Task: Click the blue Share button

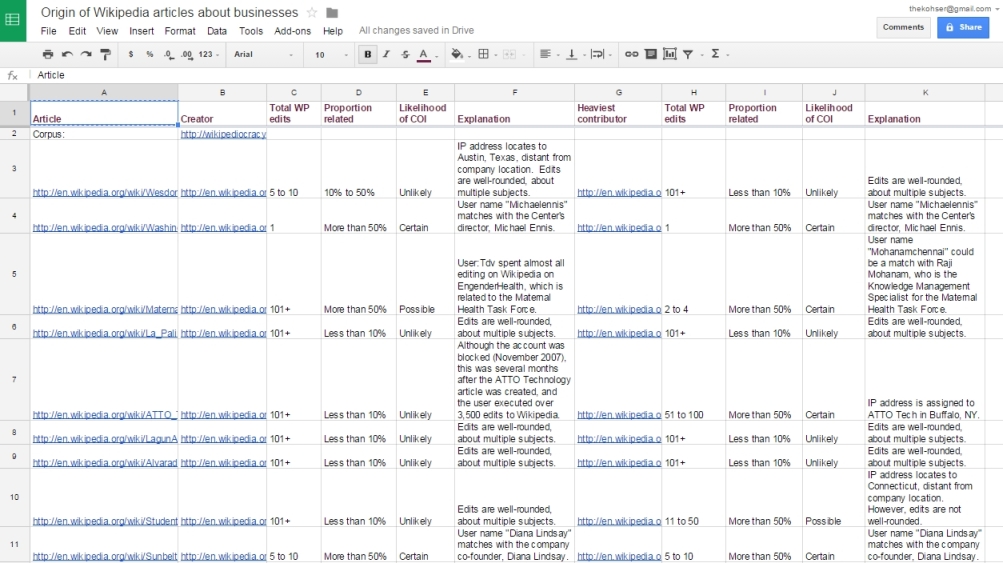Action: [963, 27]
